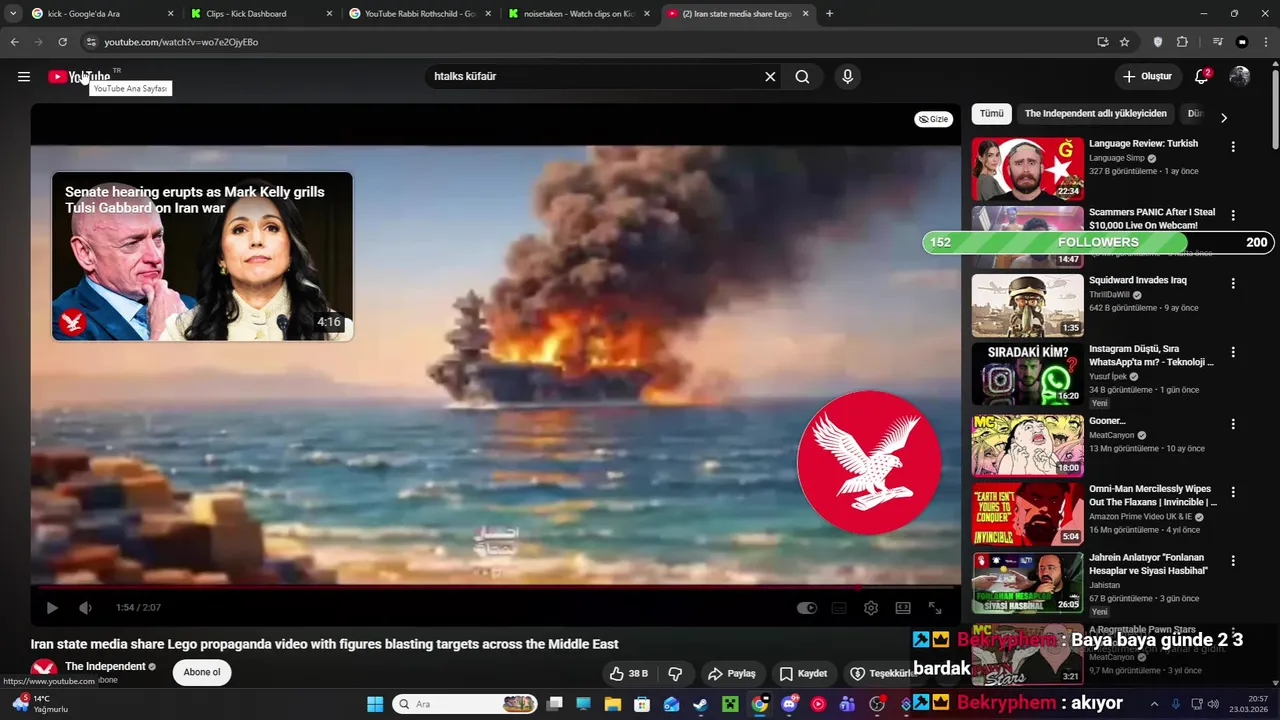Subscribe with Abone ol button
This screenshot has width=1280, height=720.
202,672
